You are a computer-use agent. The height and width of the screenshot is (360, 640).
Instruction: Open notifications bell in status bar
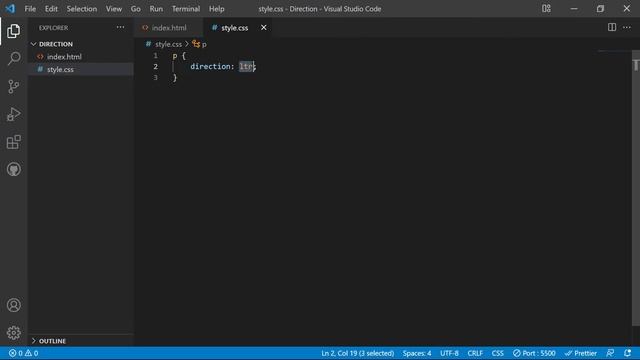coord(627,353)
